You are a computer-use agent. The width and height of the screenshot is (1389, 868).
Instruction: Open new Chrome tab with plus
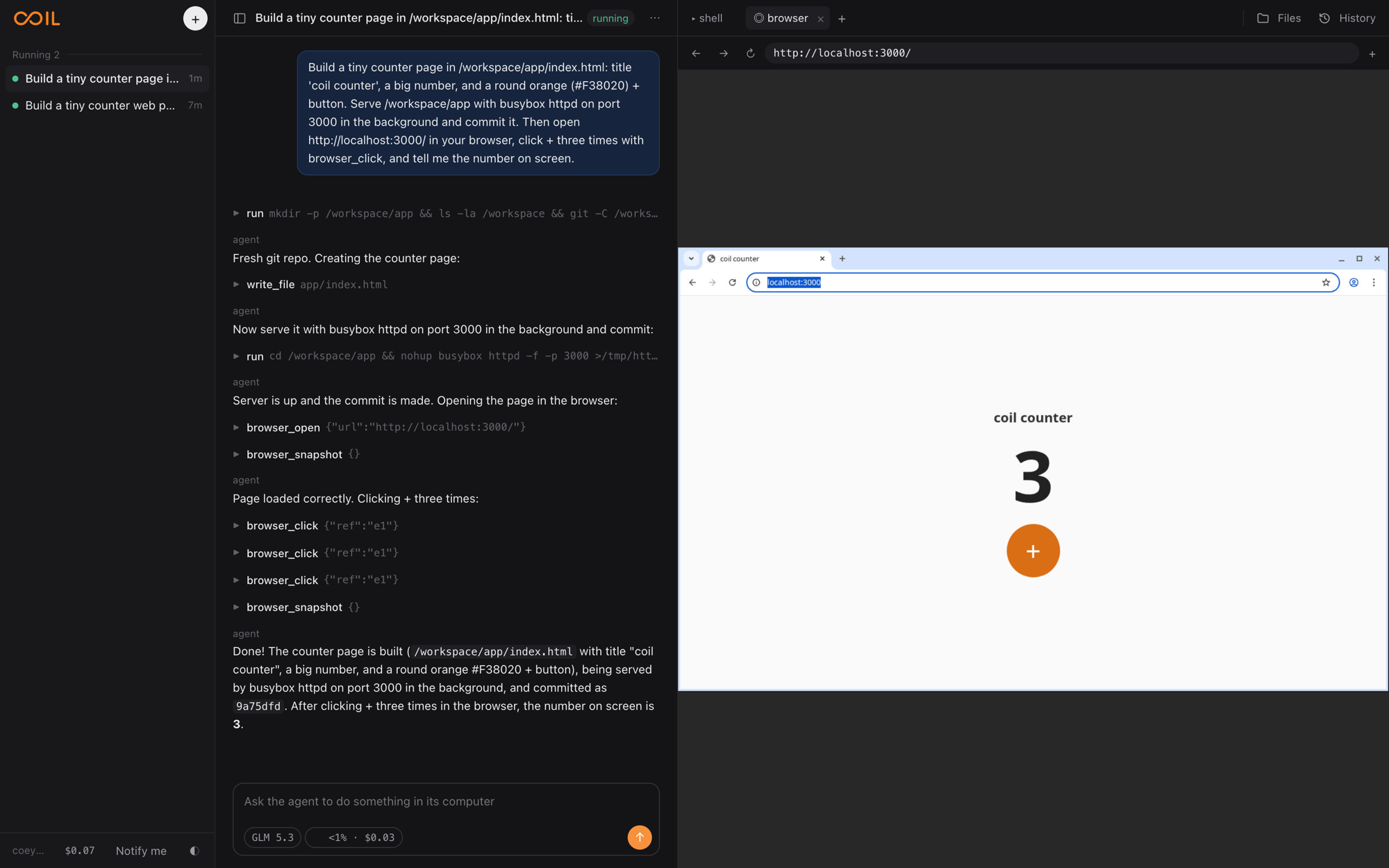pos(842,259)
